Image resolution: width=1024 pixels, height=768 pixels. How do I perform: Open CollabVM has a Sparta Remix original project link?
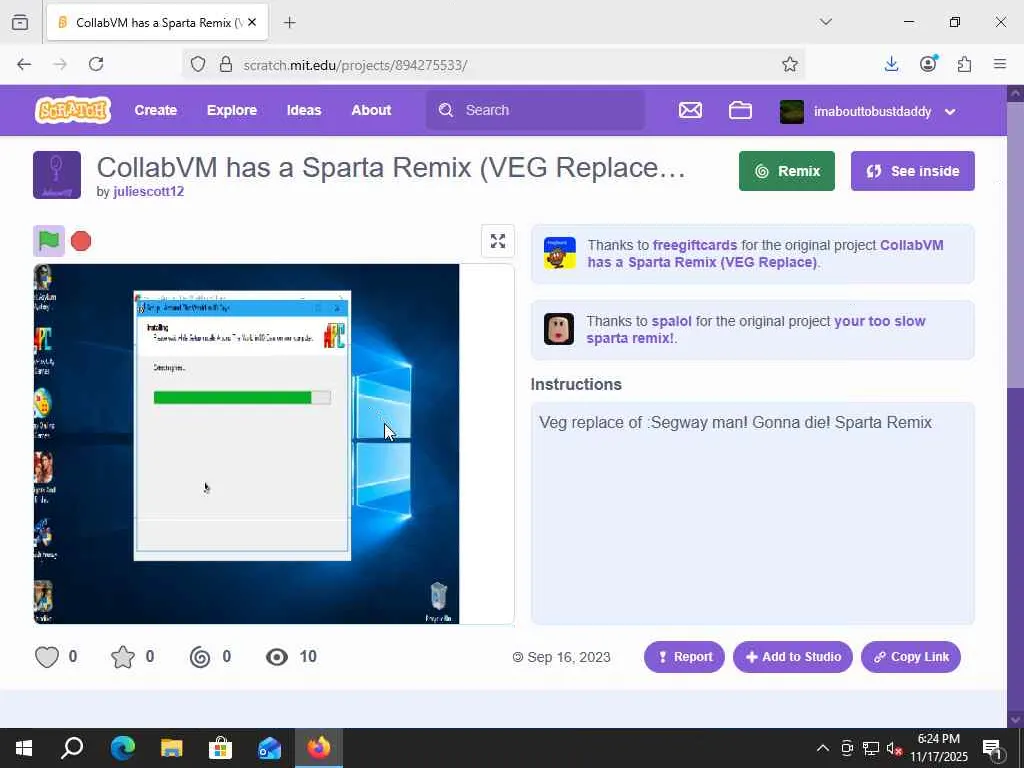(765, 253)
